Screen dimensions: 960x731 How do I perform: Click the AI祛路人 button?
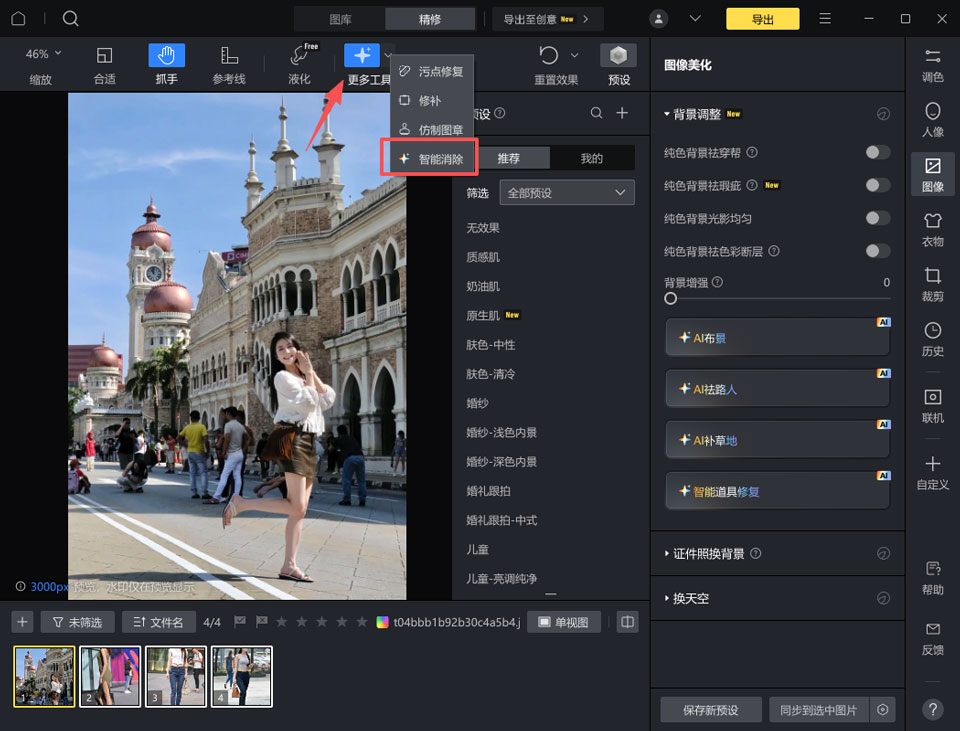(x=777, y=387)
